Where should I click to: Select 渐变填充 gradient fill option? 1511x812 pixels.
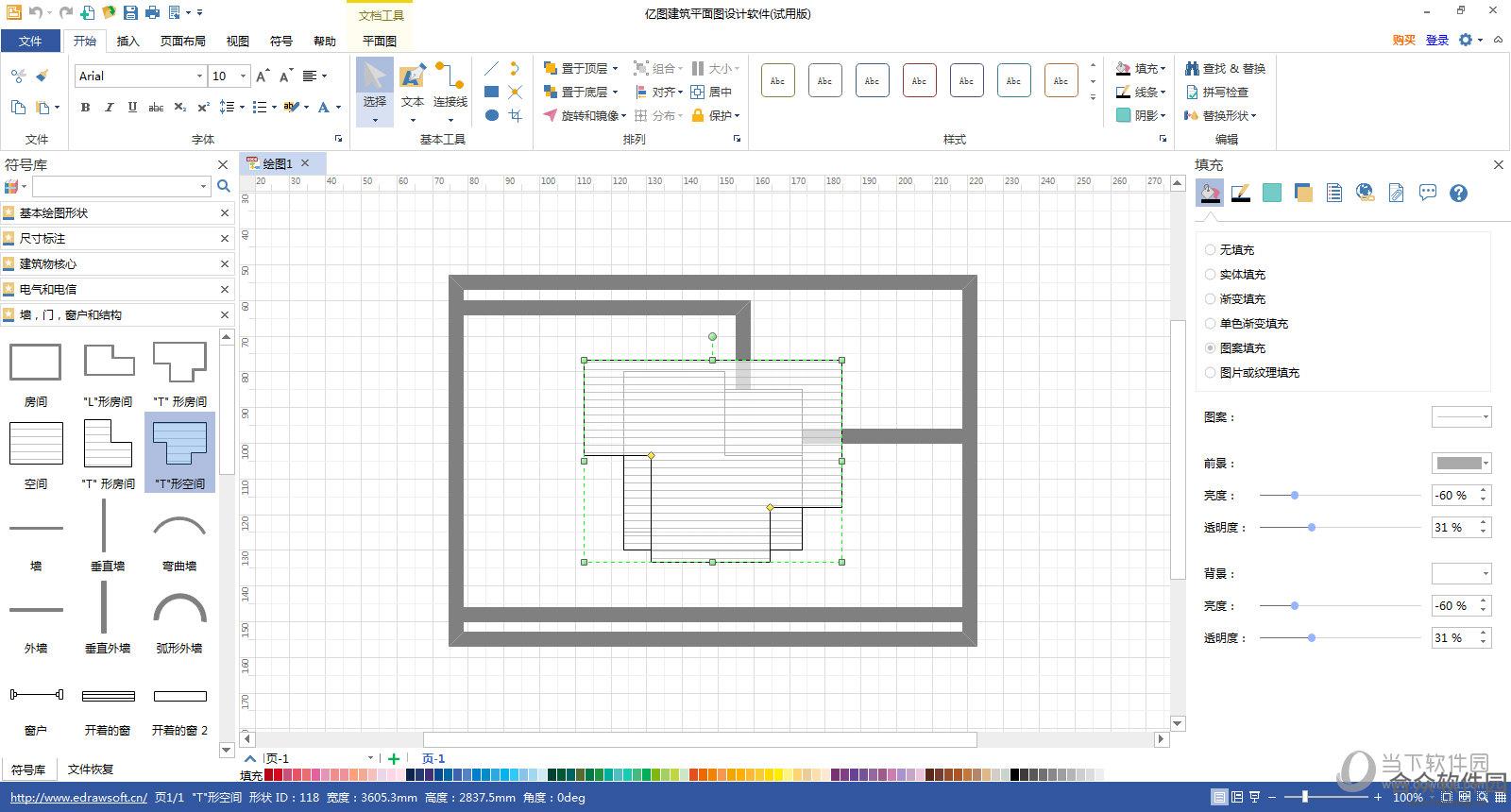click(x=1234, y=299)
